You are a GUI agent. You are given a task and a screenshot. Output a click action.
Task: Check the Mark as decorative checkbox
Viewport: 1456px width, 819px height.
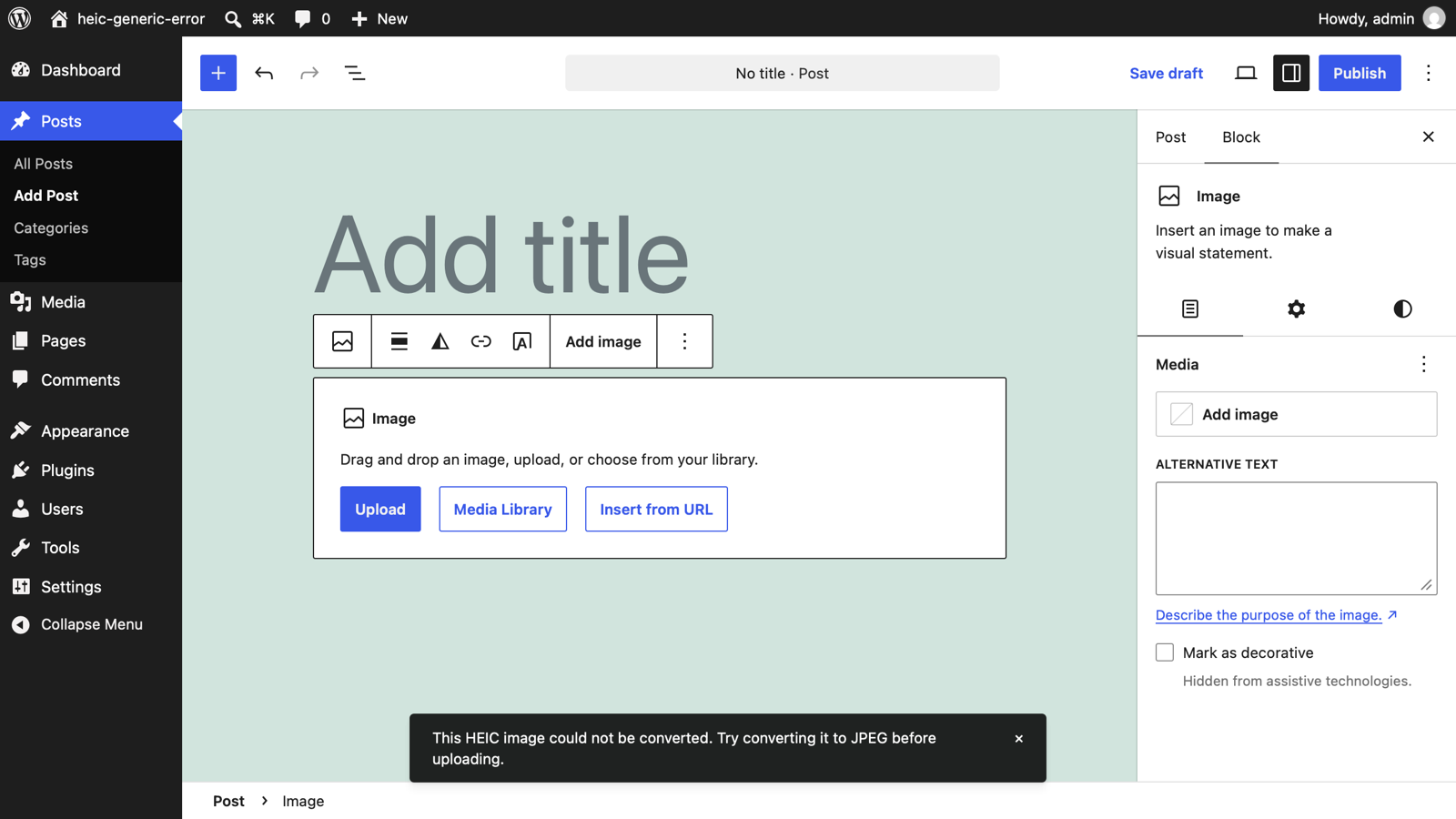click(1165, 652)
